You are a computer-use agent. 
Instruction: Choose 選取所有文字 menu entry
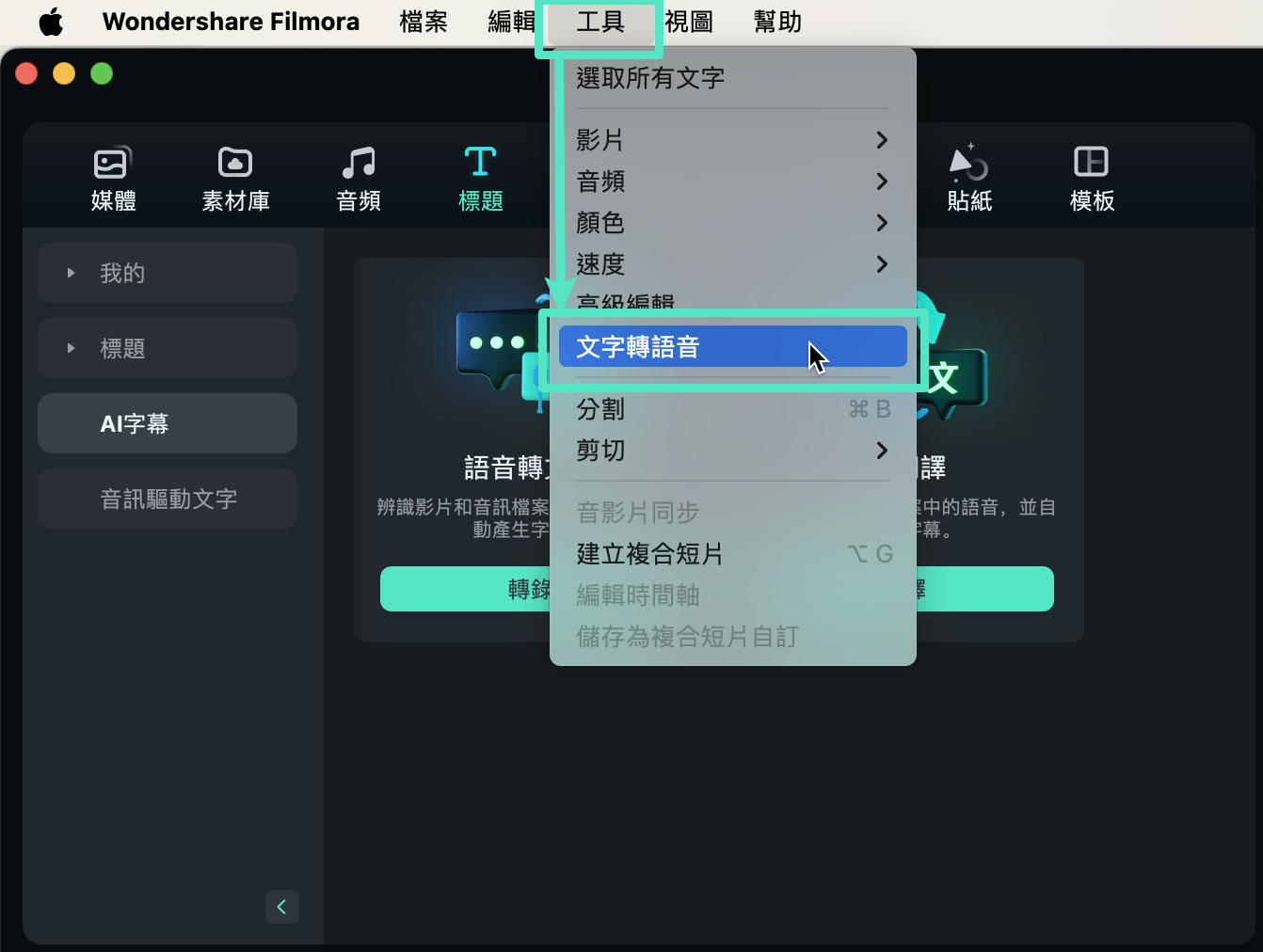pyautogui.click(x=732, y=78)
